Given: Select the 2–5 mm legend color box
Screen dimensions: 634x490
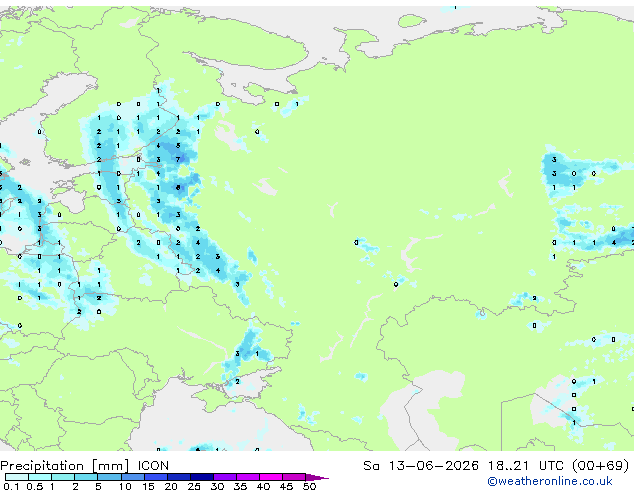Looking at the screenshot, I should pyautogui.click(x=86, y=477).
